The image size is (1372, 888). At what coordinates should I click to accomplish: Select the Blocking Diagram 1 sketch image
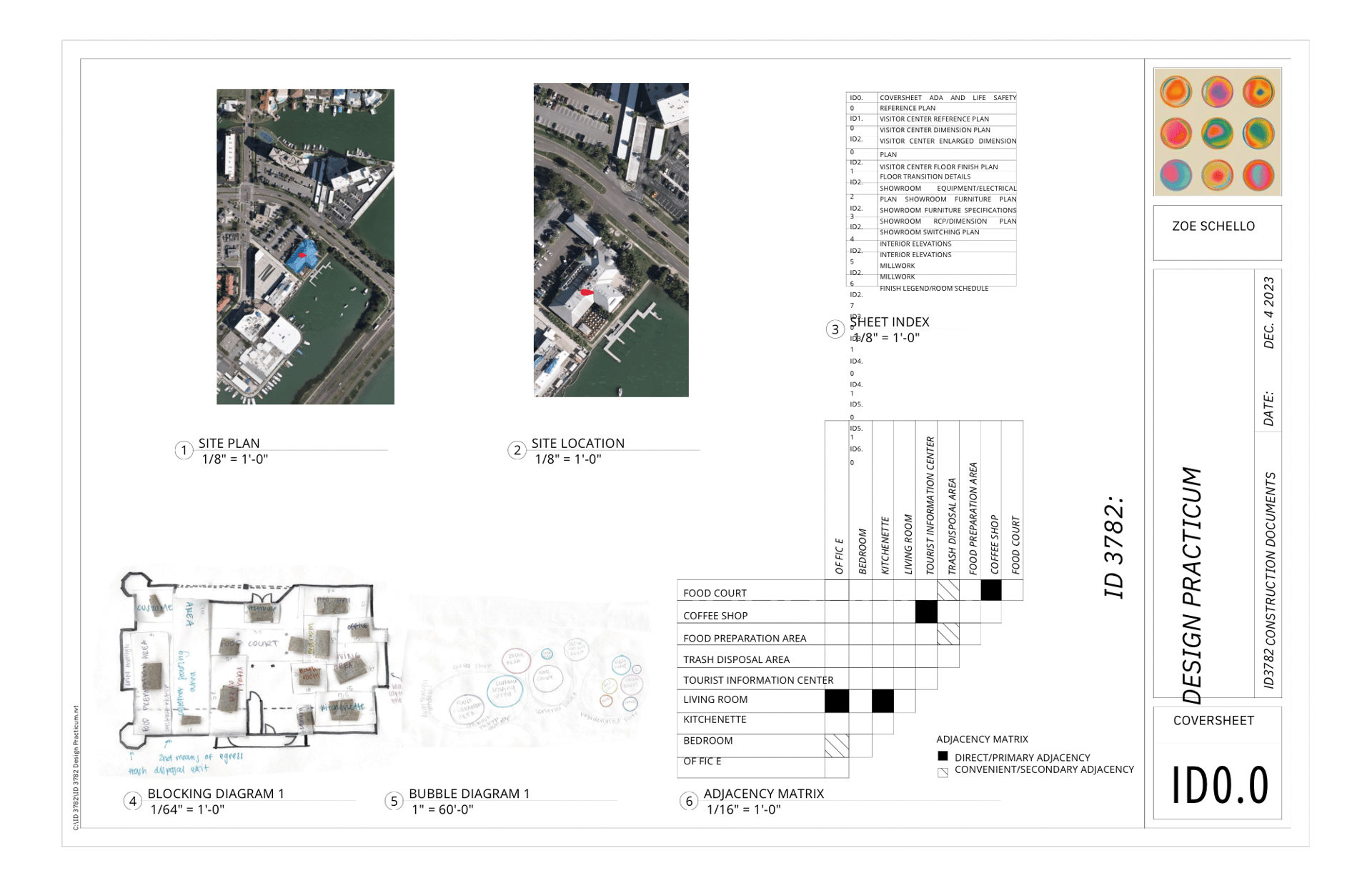pos(254,668)
